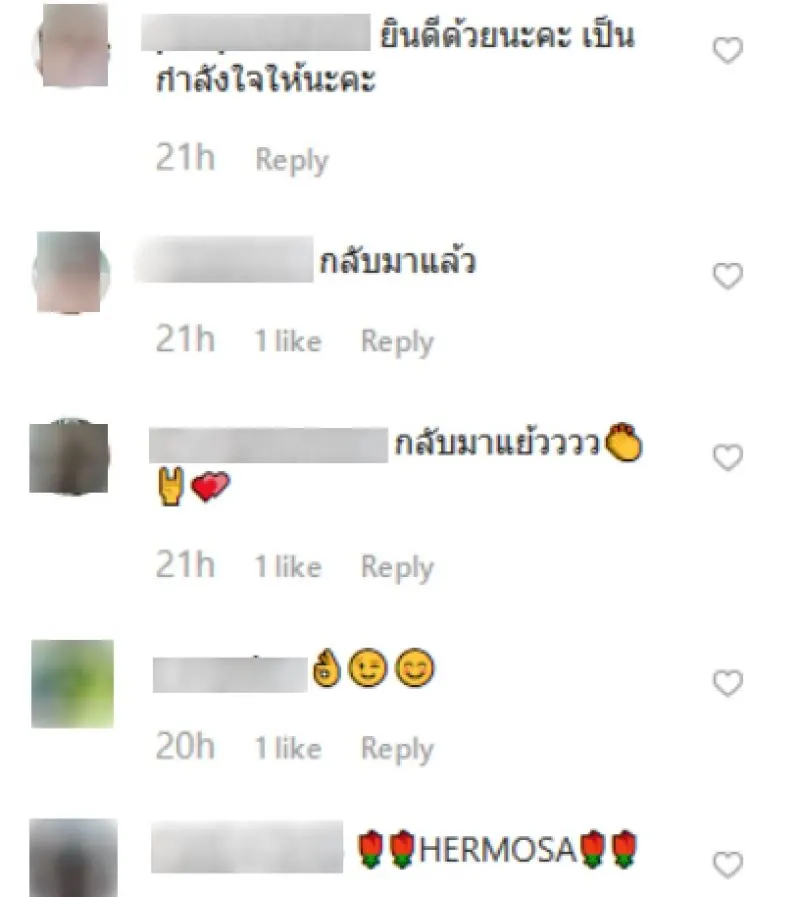Screen dimensions: 800x897
Task: View 1 like on กลับมาแล้ว comment
Action: click(x=288, y=341)
